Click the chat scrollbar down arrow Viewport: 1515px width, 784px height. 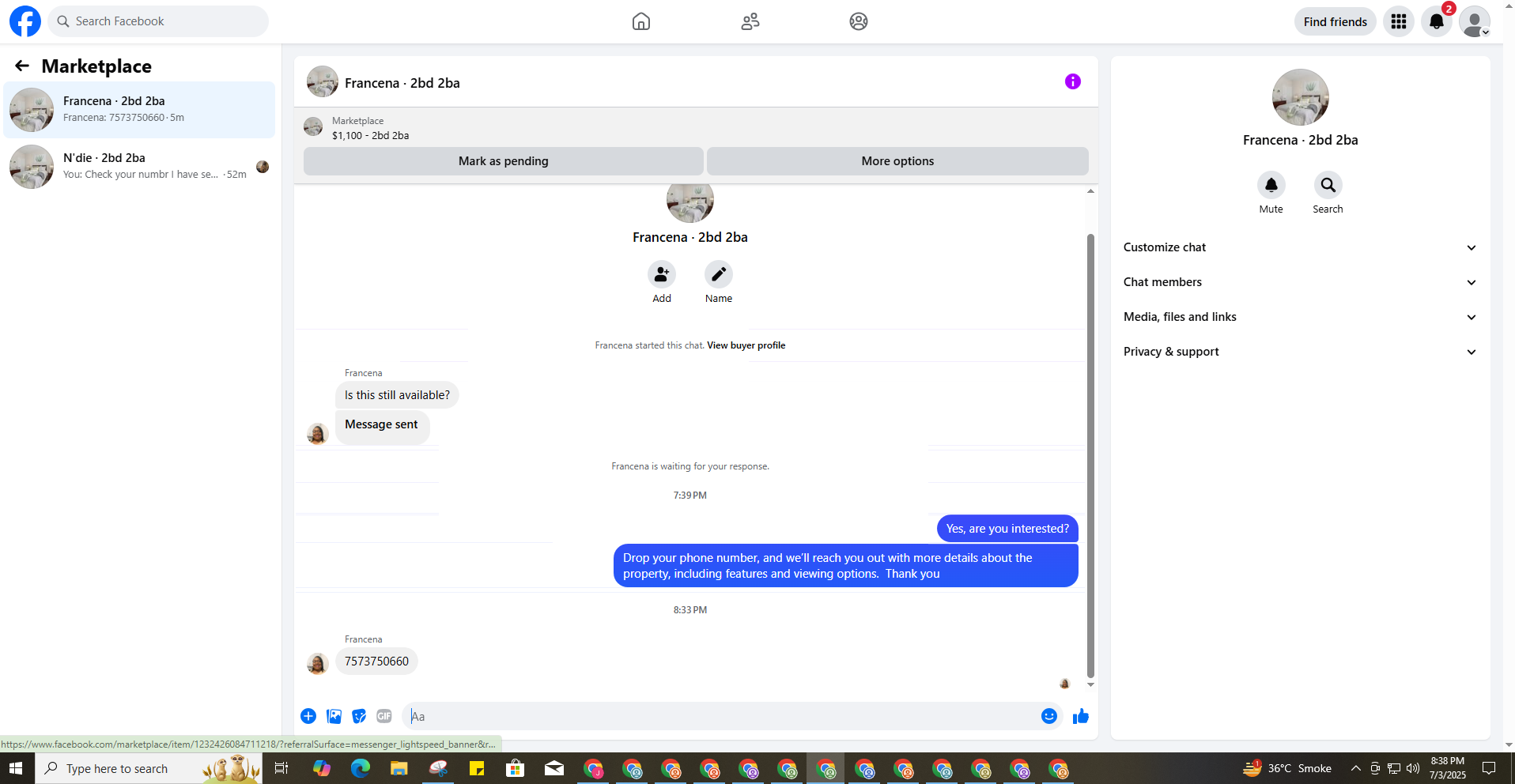tap(1090, 685)
